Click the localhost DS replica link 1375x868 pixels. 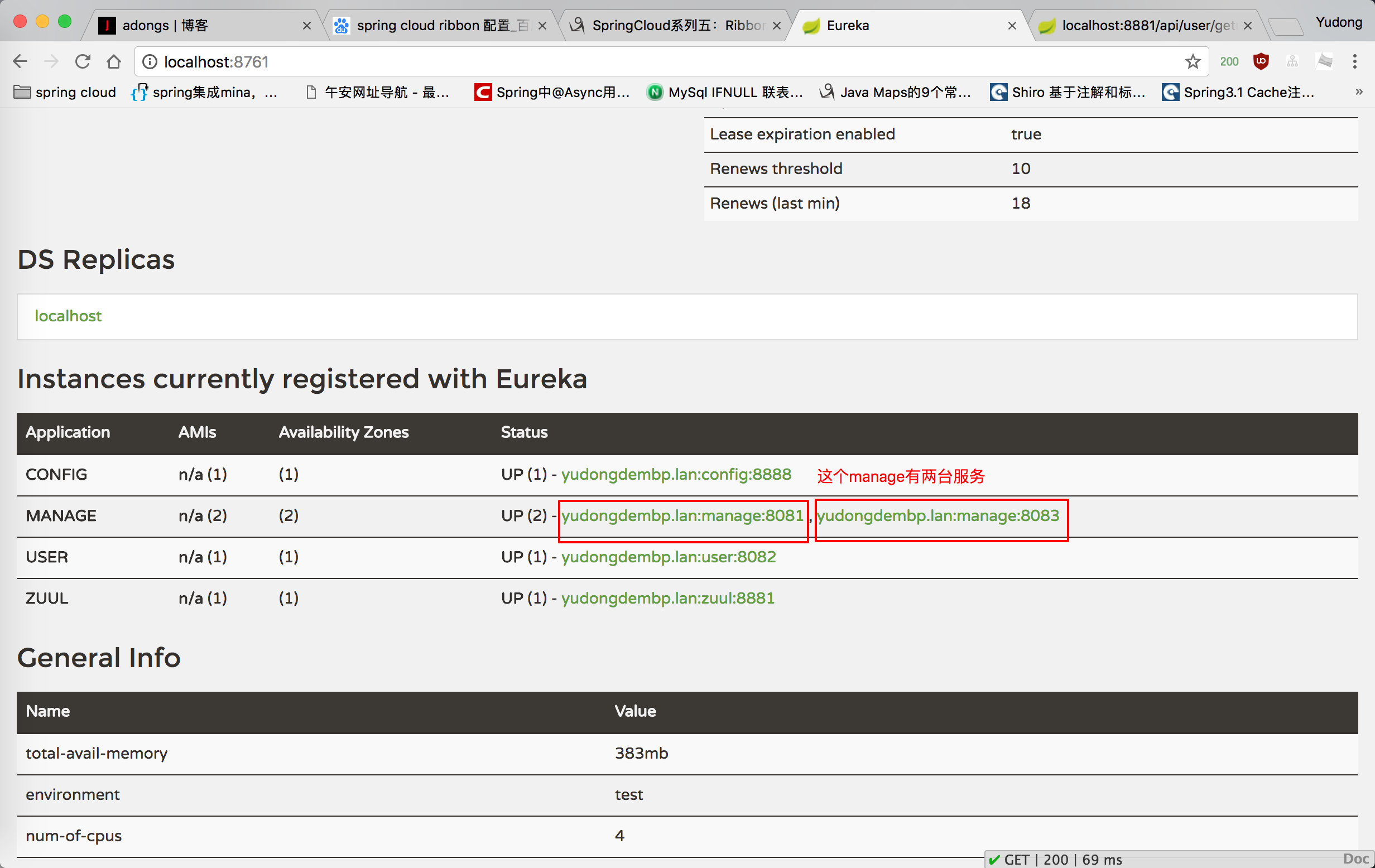(x=68, y=316)
